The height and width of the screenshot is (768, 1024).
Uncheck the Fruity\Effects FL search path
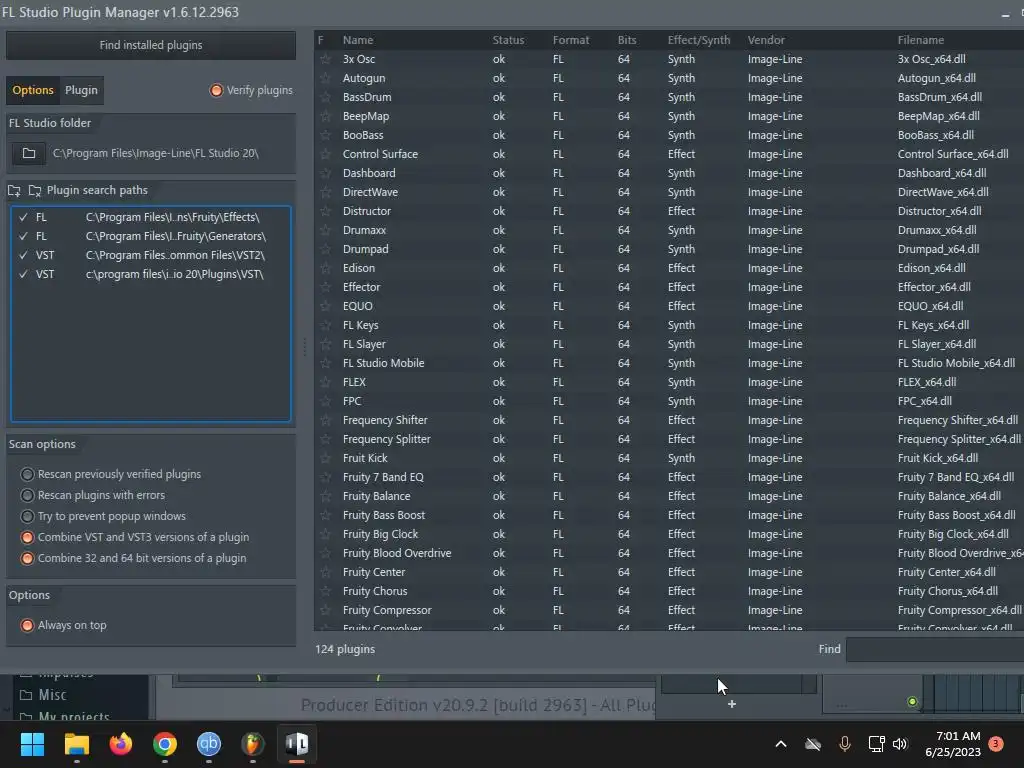24,217
